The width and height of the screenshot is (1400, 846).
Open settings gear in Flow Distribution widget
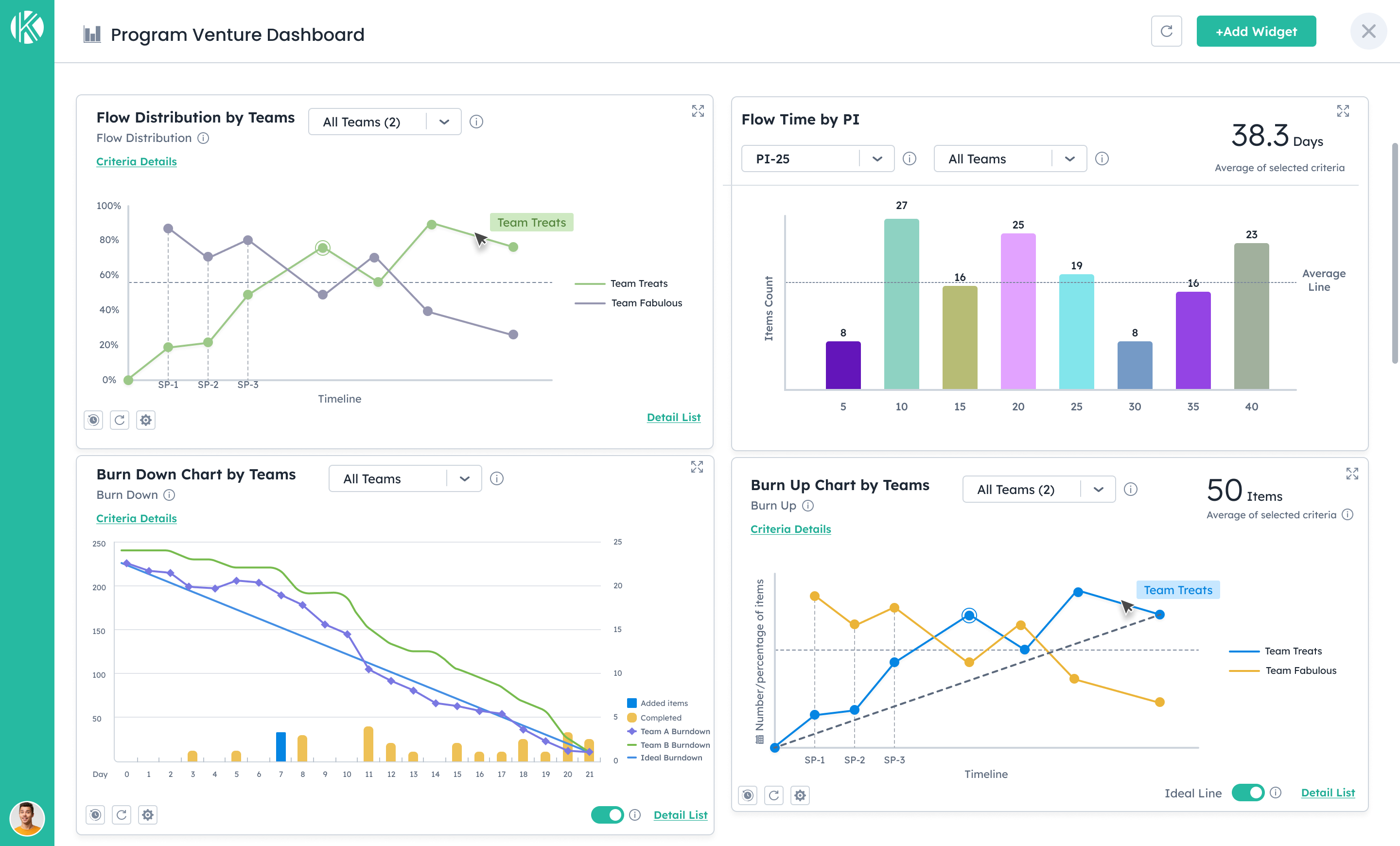146,420
